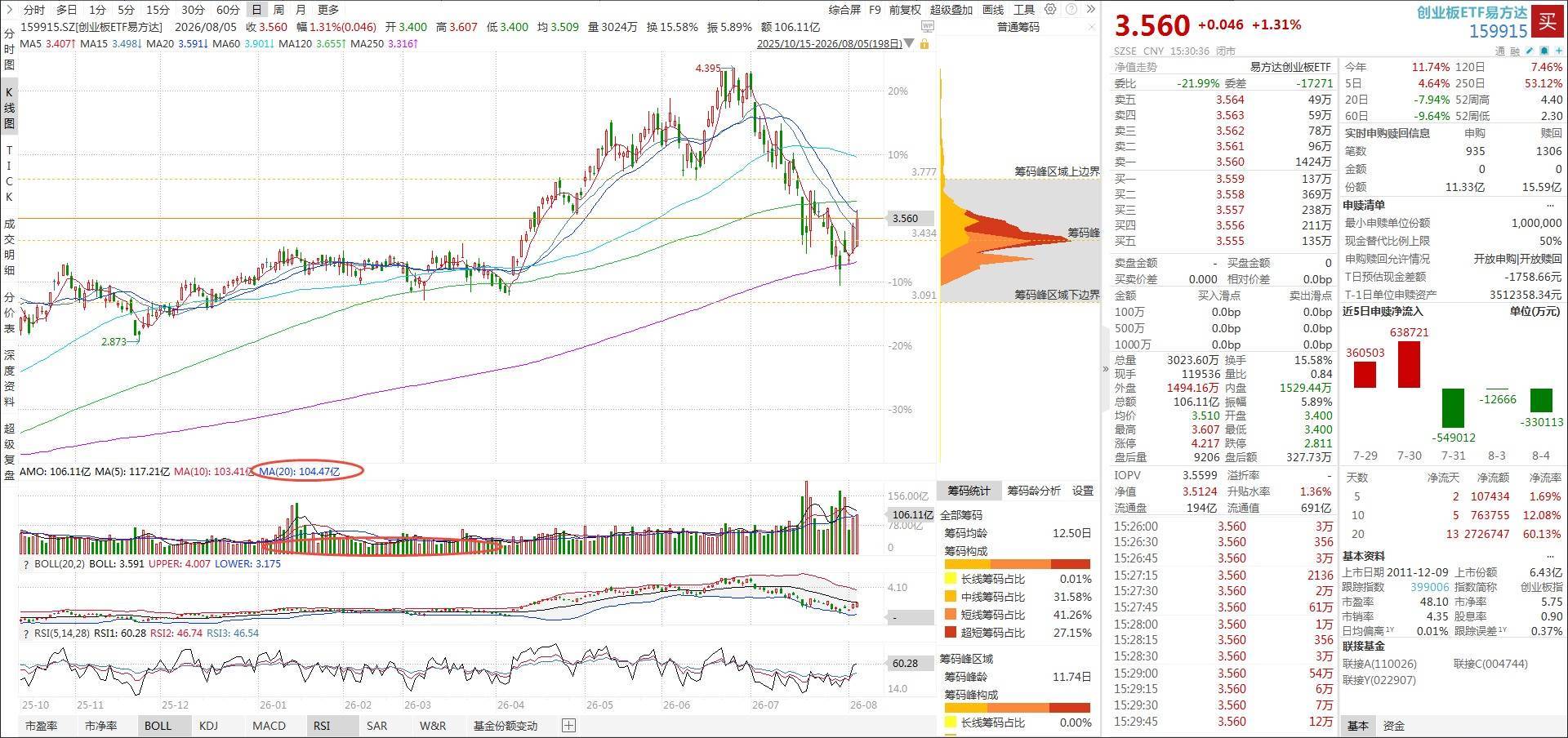Toggle the 前复权 price adjustment option

(x=905, y=10)
